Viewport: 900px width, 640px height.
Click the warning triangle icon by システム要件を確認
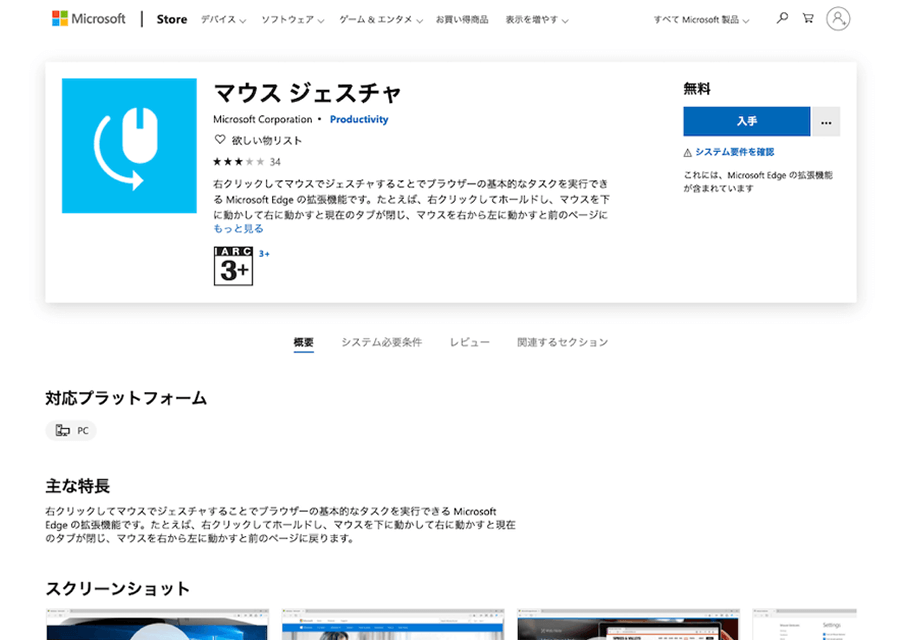[688, 153]
